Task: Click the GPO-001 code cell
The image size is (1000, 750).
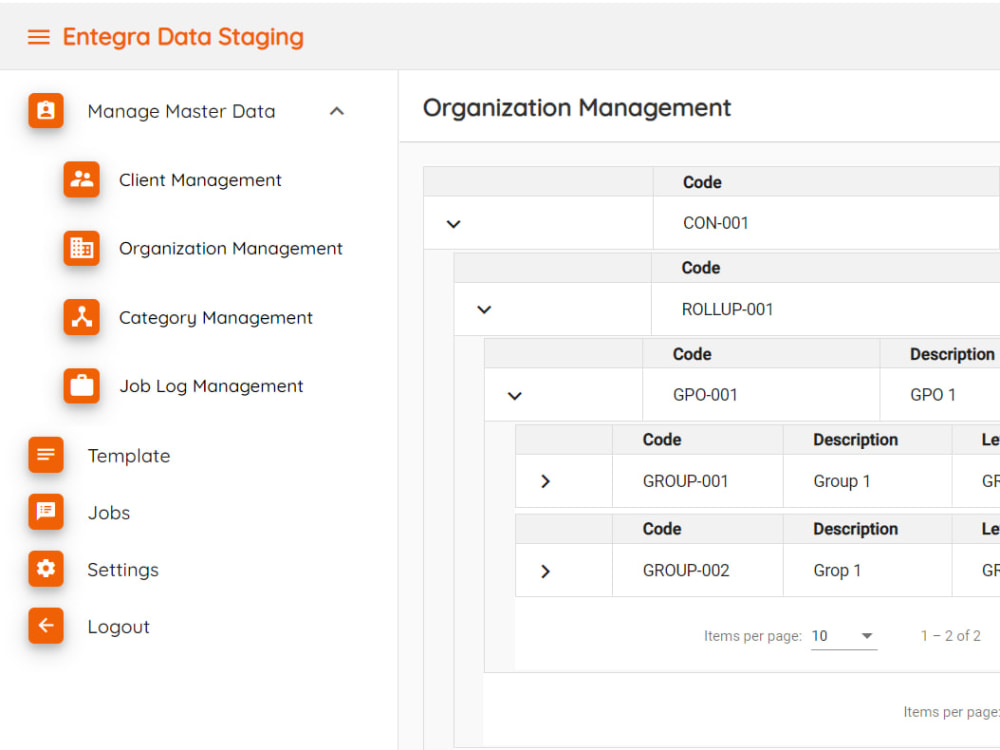Action: [761, 395]
